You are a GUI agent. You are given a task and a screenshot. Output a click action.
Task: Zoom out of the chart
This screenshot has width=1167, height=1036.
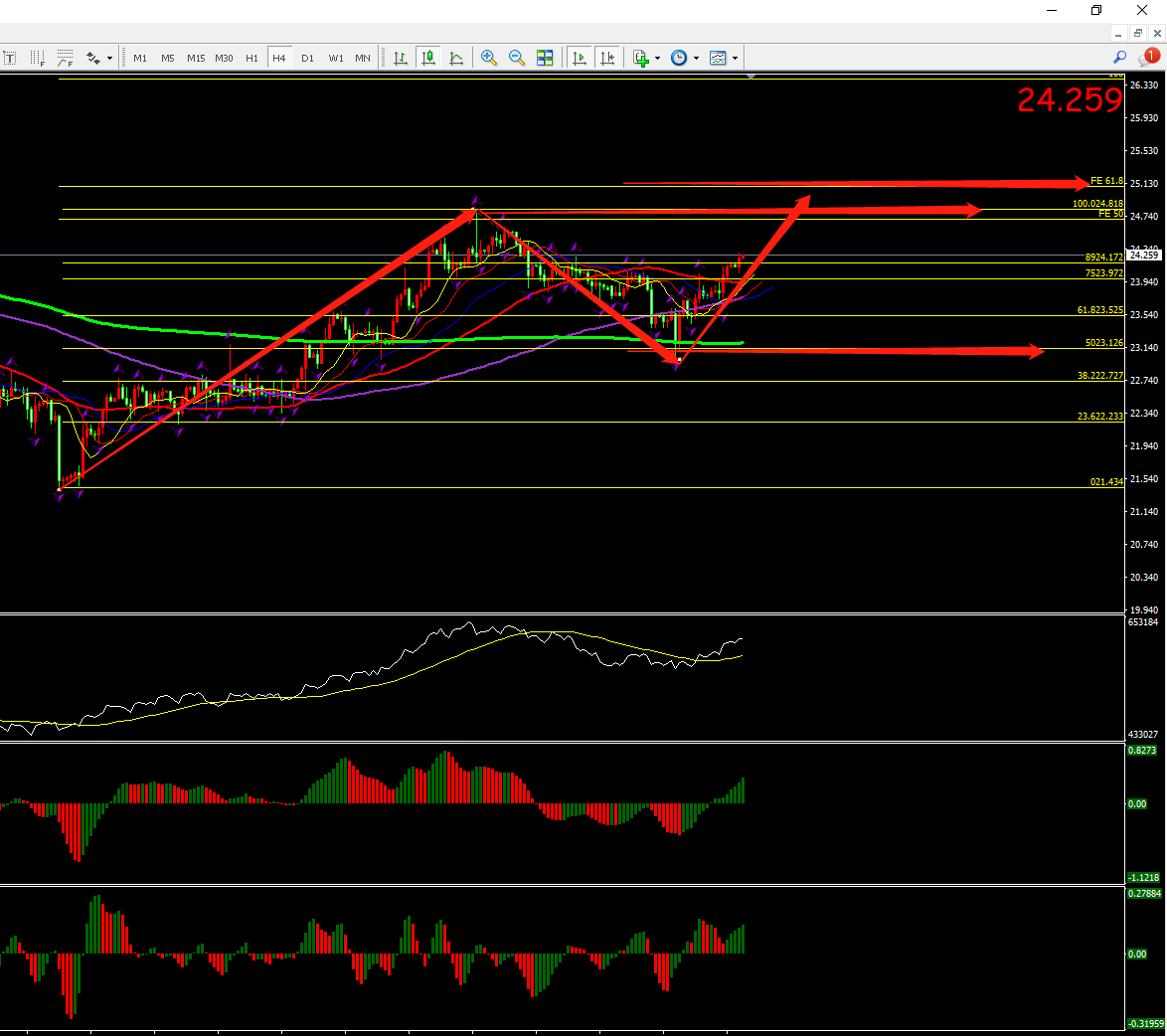(x=516, y=58)
